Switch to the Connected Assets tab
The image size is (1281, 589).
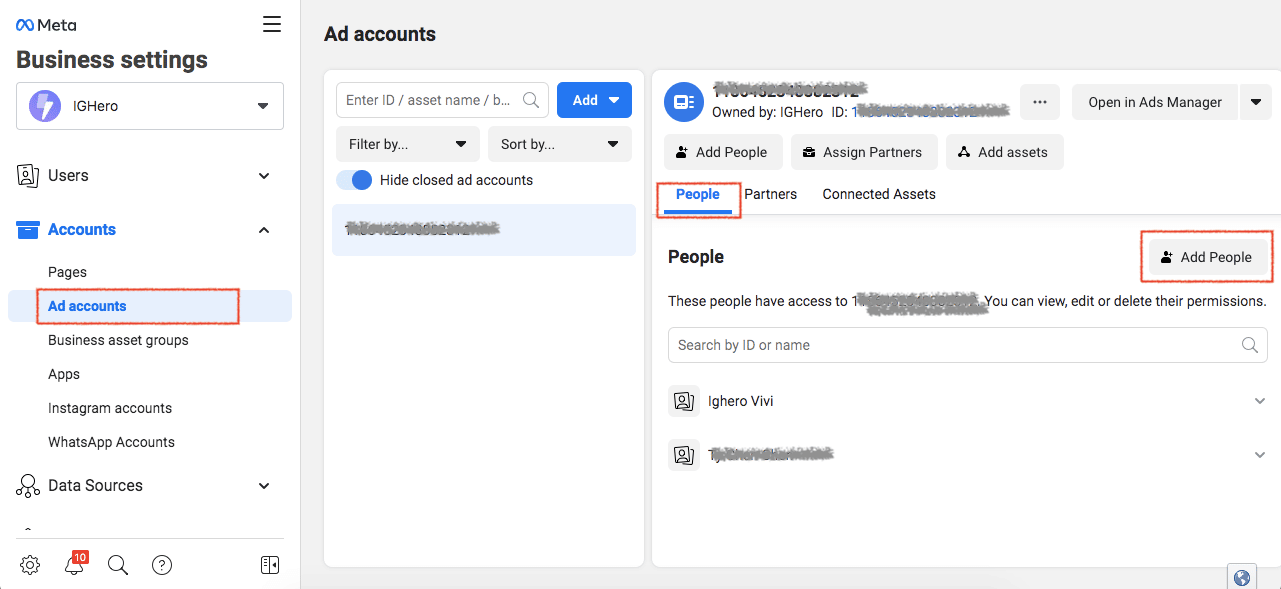pos(879,194)
